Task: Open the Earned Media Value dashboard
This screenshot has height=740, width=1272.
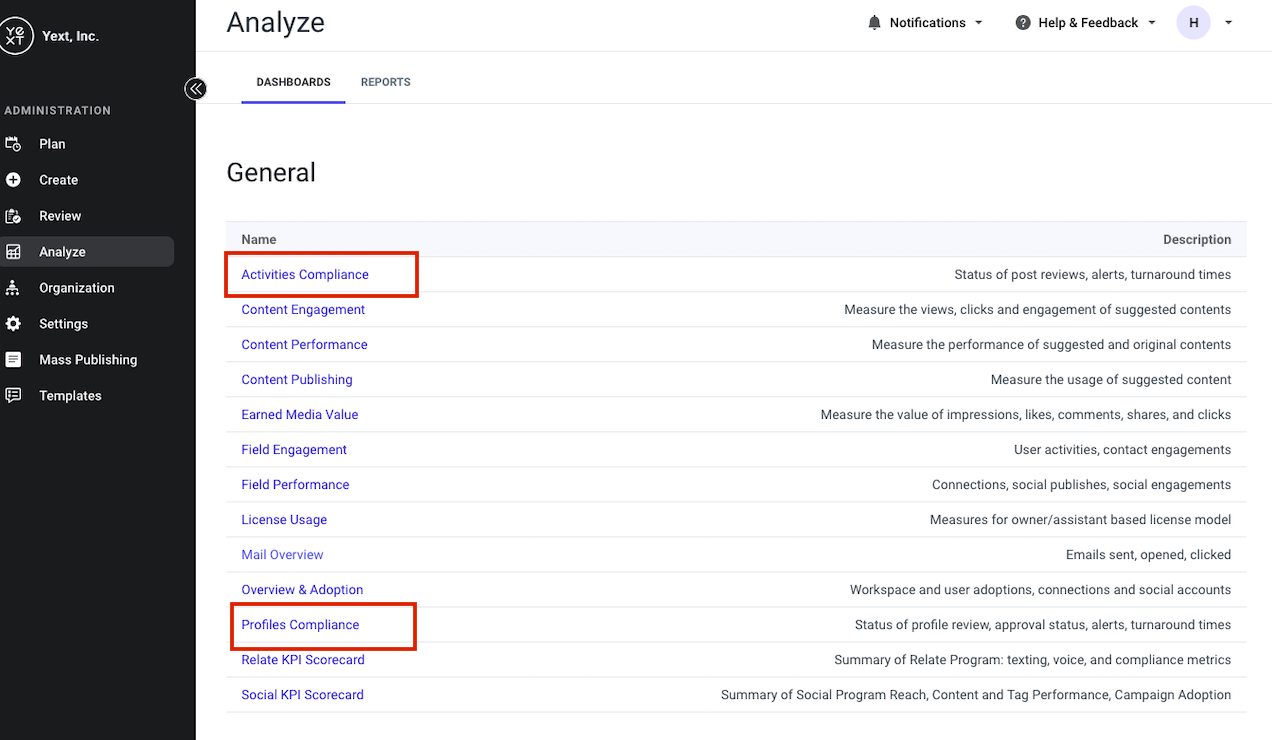Action: click(x=300, y=414)
